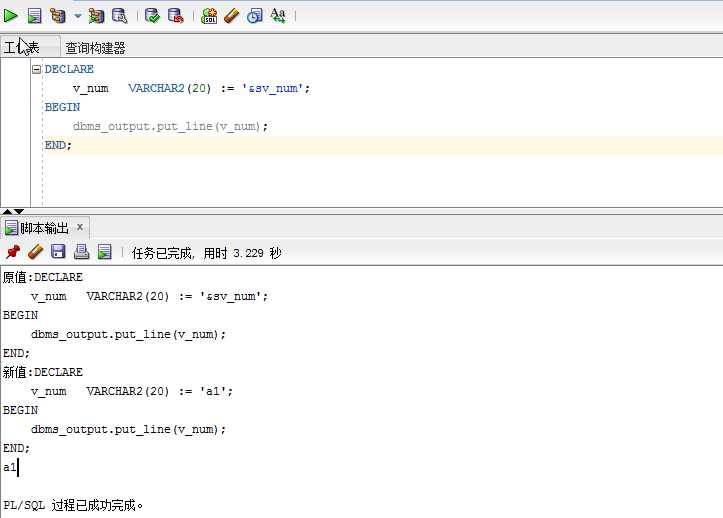Save the script output with the floppy disk icon
Image resolution: width=723 pixels, height=518 pixels.
point(58,252)
